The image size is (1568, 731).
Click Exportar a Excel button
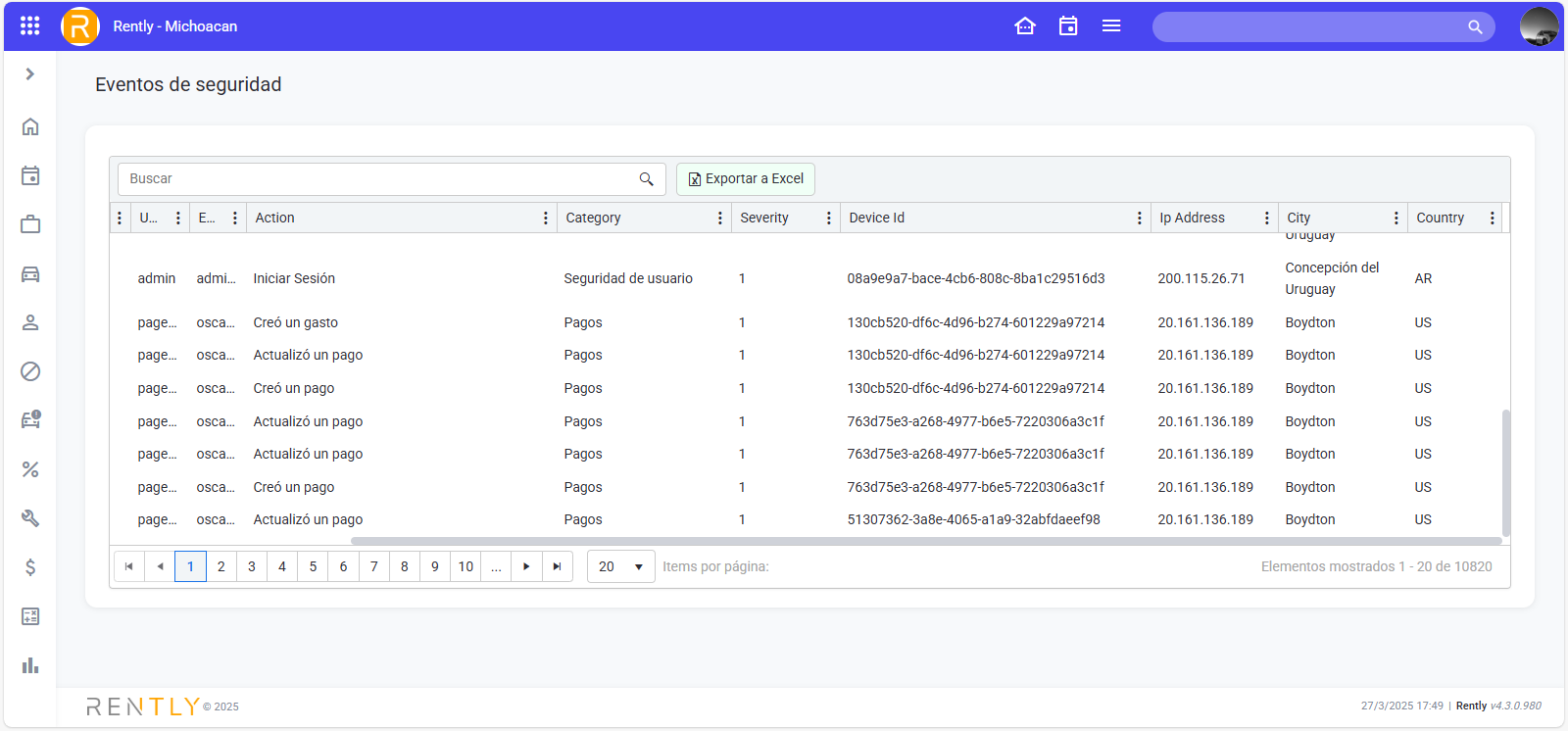pyautogui.click(x=746, y=178)
